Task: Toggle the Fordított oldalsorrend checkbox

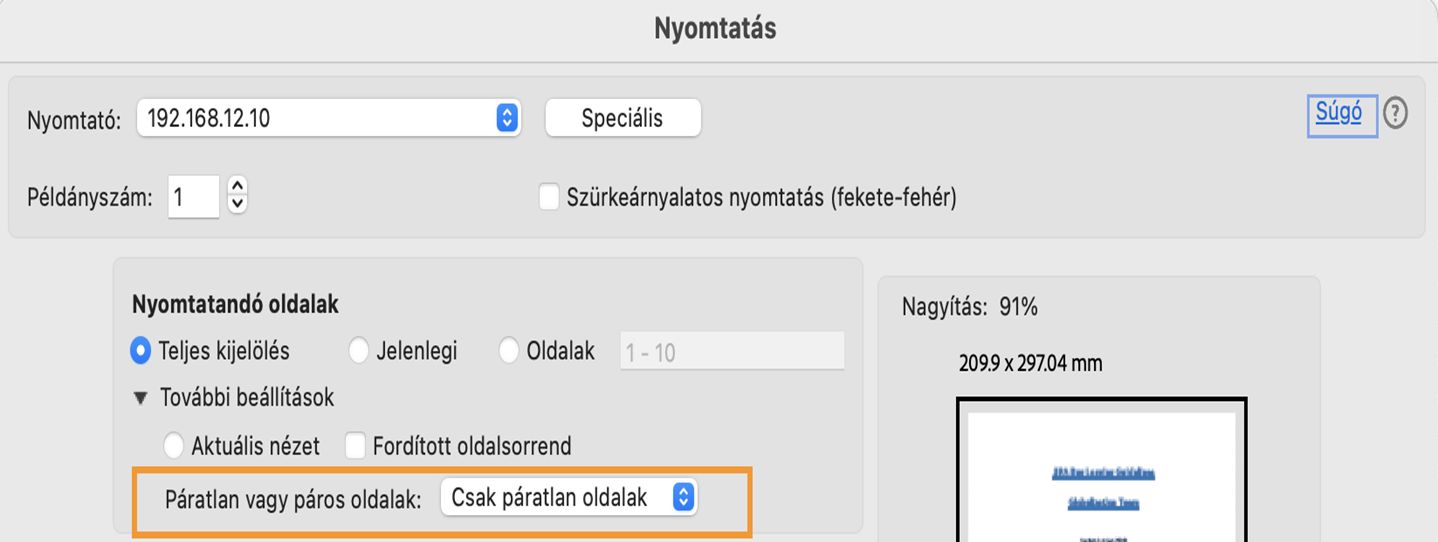Action: pos(355,445)
